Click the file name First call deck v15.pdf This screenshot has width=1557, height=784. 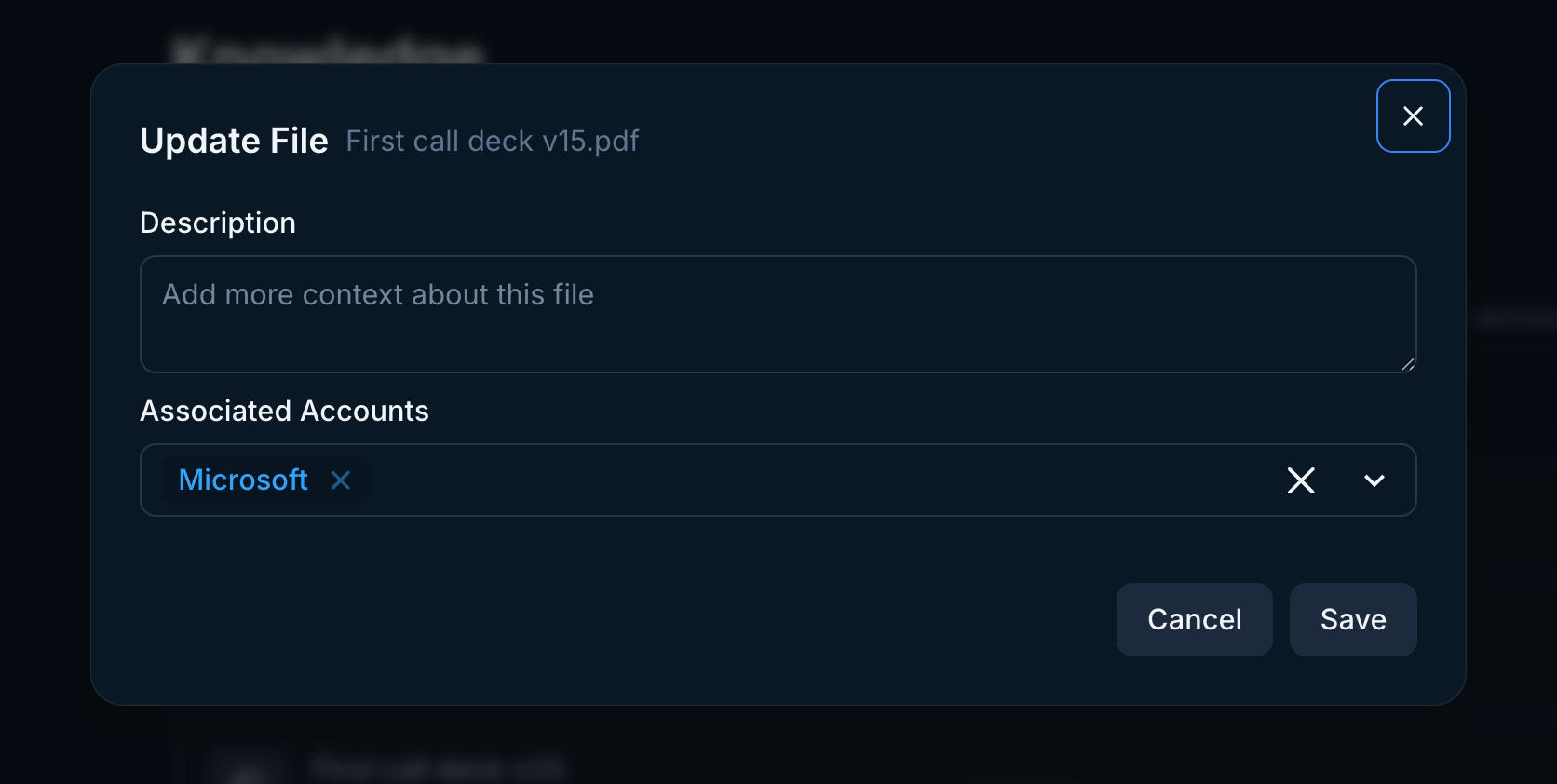[492, 141]
